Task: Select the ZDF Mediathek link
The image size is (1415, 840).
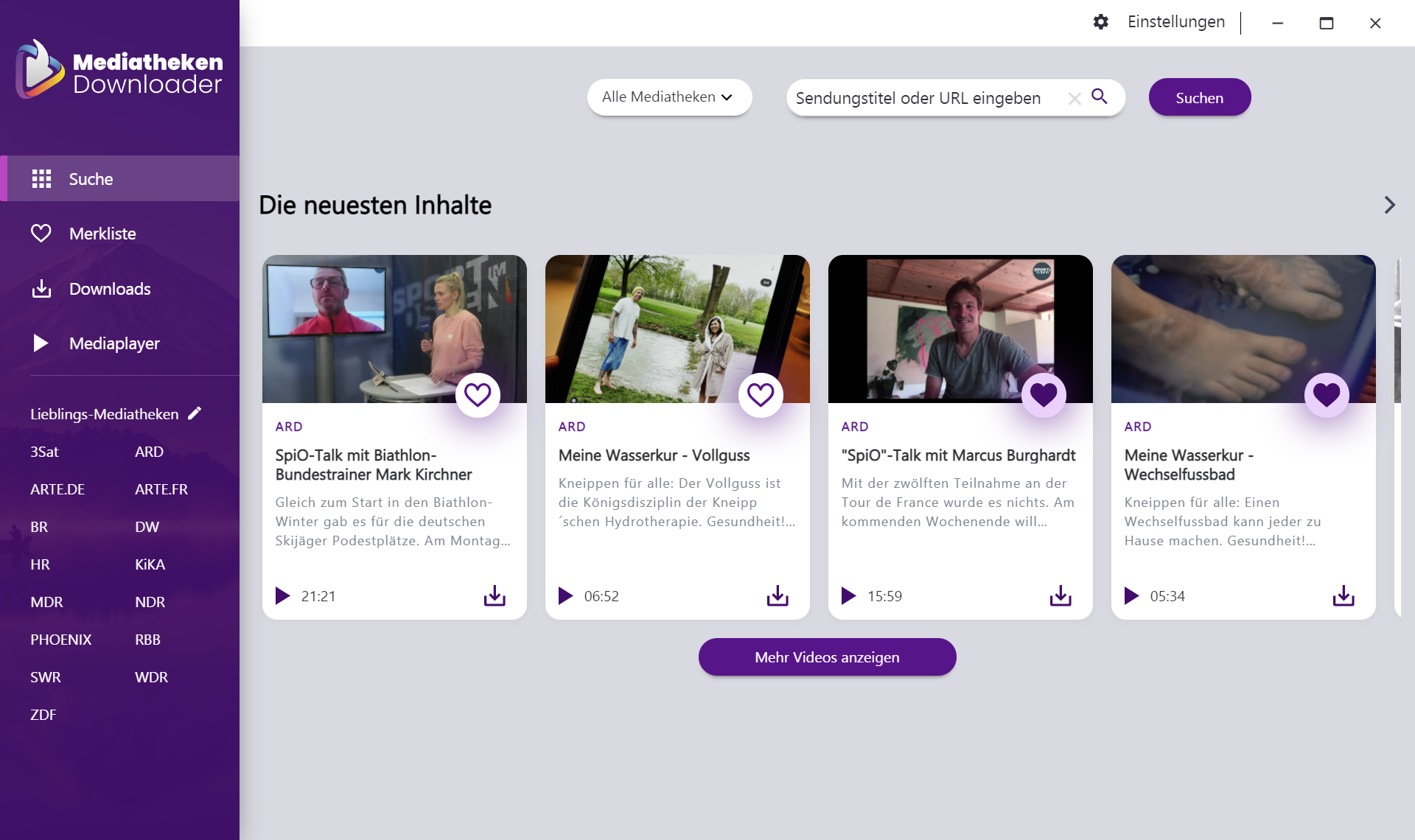Action: (43, 715)
